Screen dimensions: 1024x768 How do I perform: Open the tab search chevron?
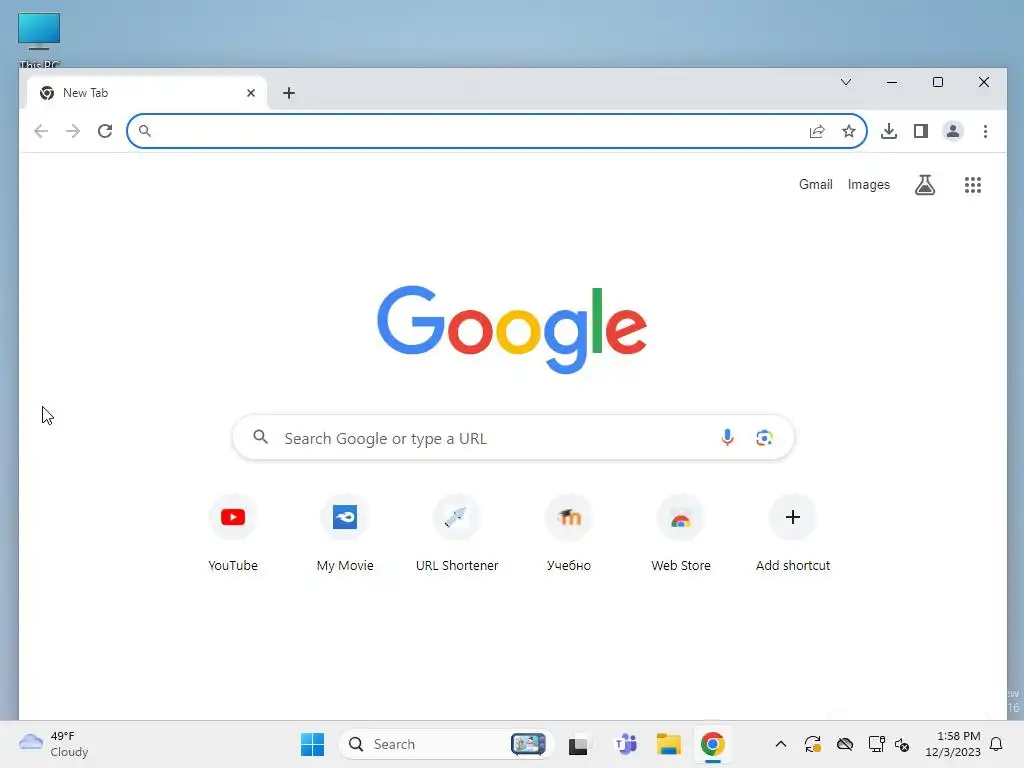pyautogui.click(x=846, y=82)
